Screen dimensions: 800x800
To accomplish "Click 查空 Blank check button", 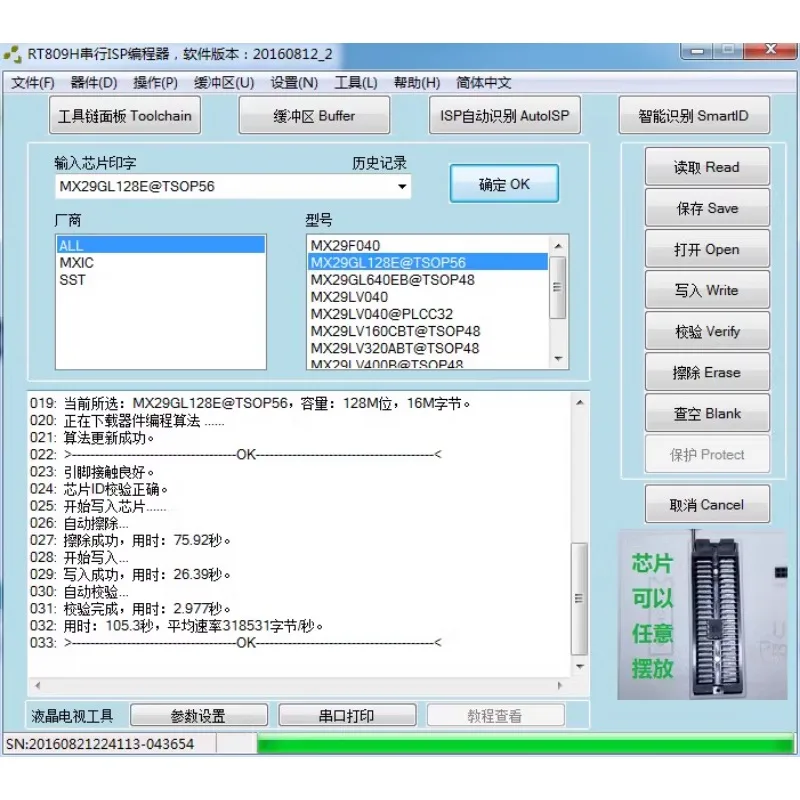I will click(x=707, y=413).
